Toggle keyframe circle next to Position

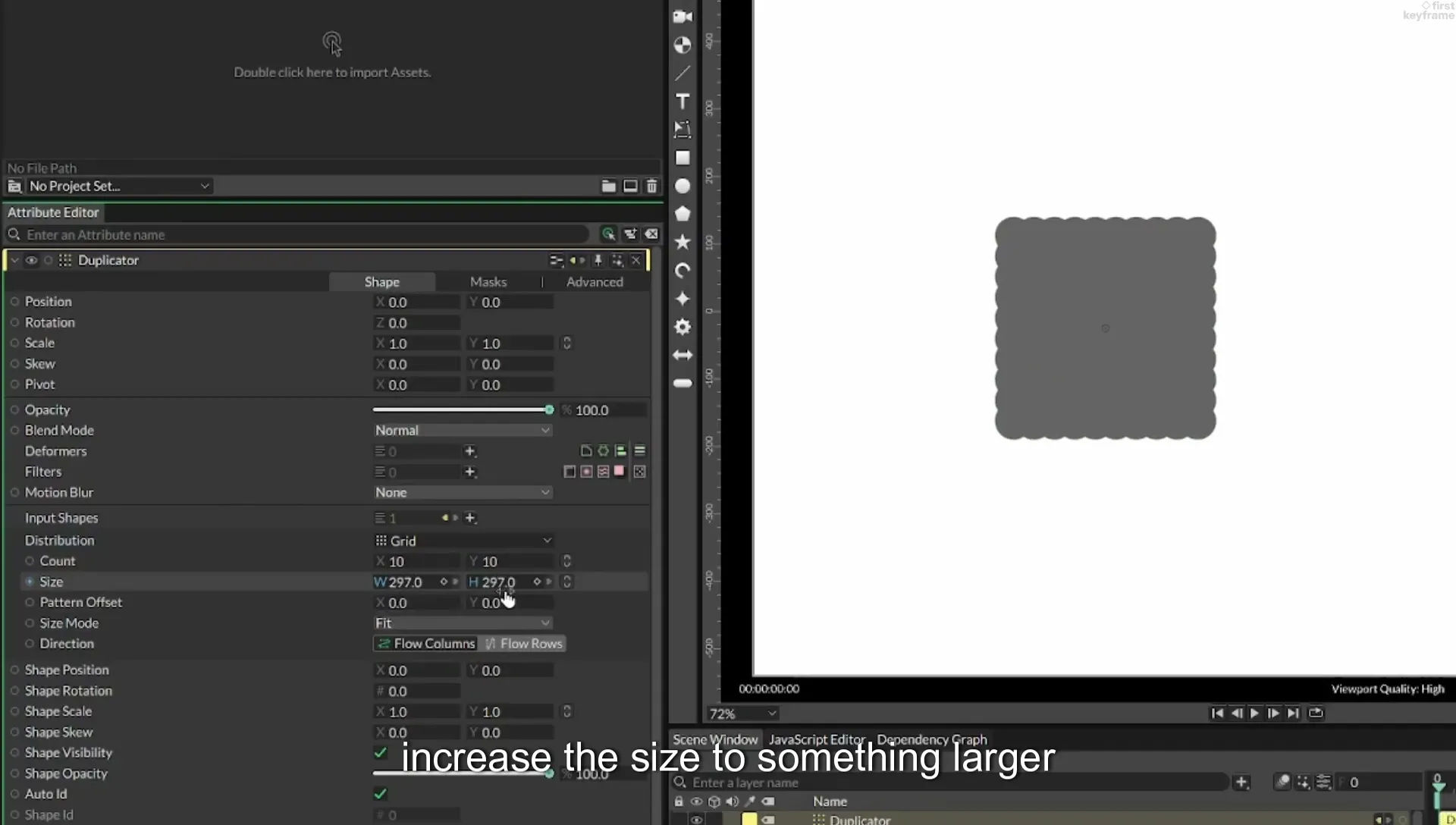14,302
